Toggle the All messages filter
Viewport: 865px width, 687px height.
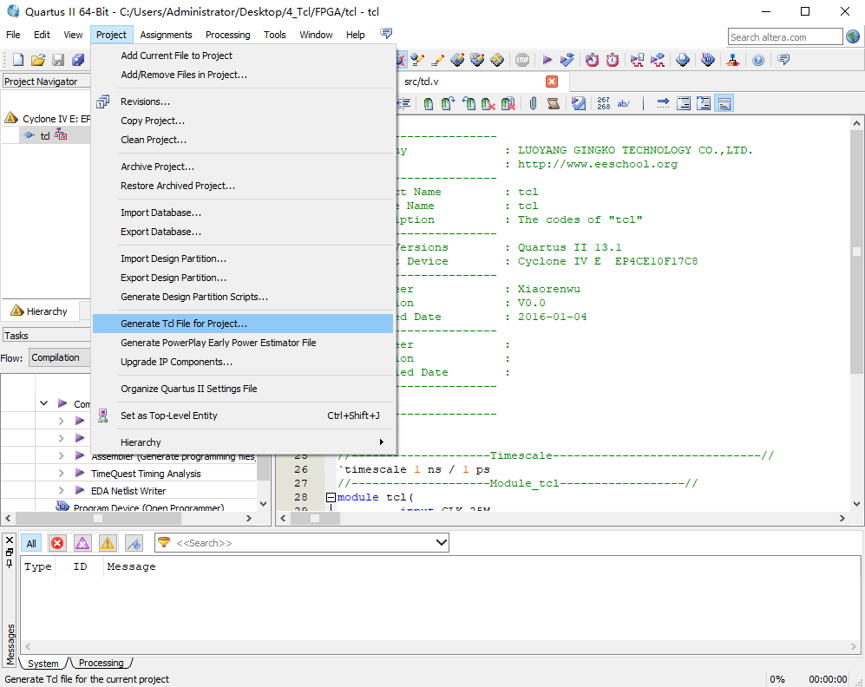pyautogui.click(x=31, y=543)
